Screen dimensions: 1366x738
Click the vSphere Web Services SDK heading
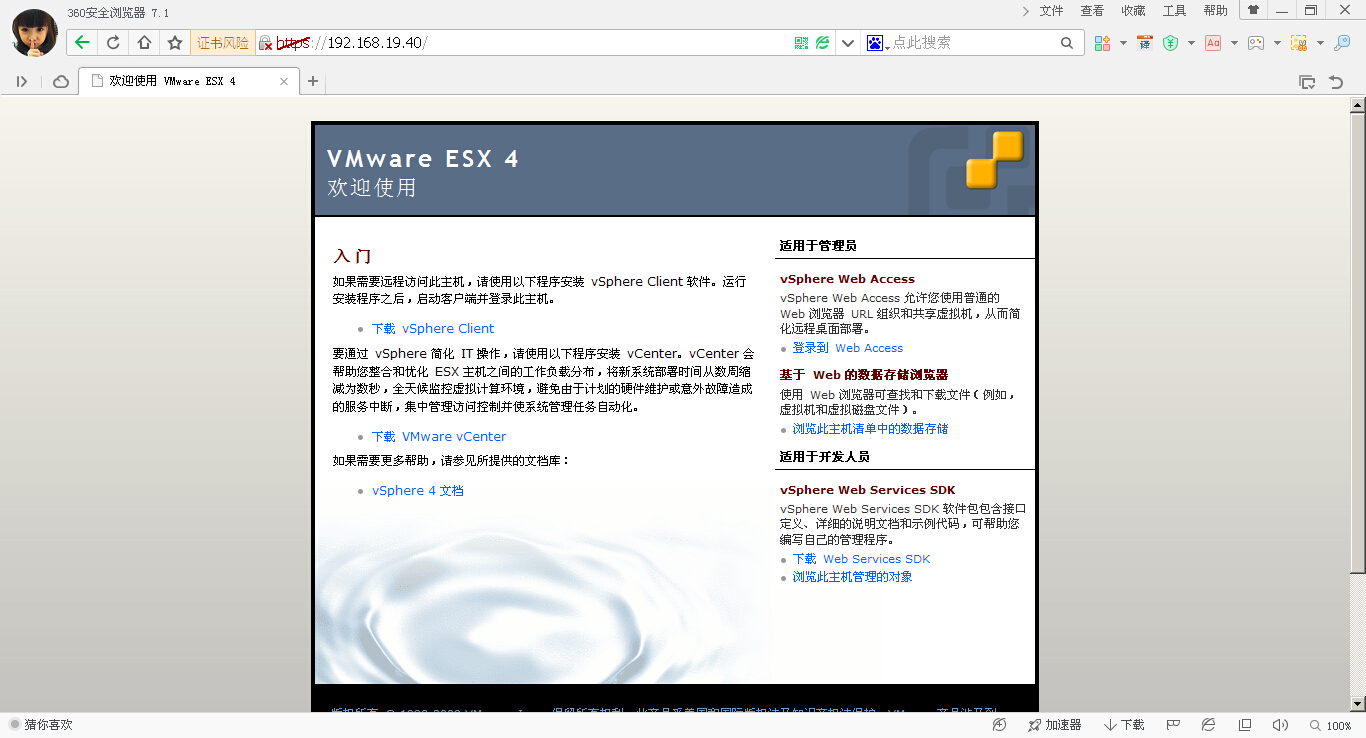pyautogui.click(x=868, y=490)
